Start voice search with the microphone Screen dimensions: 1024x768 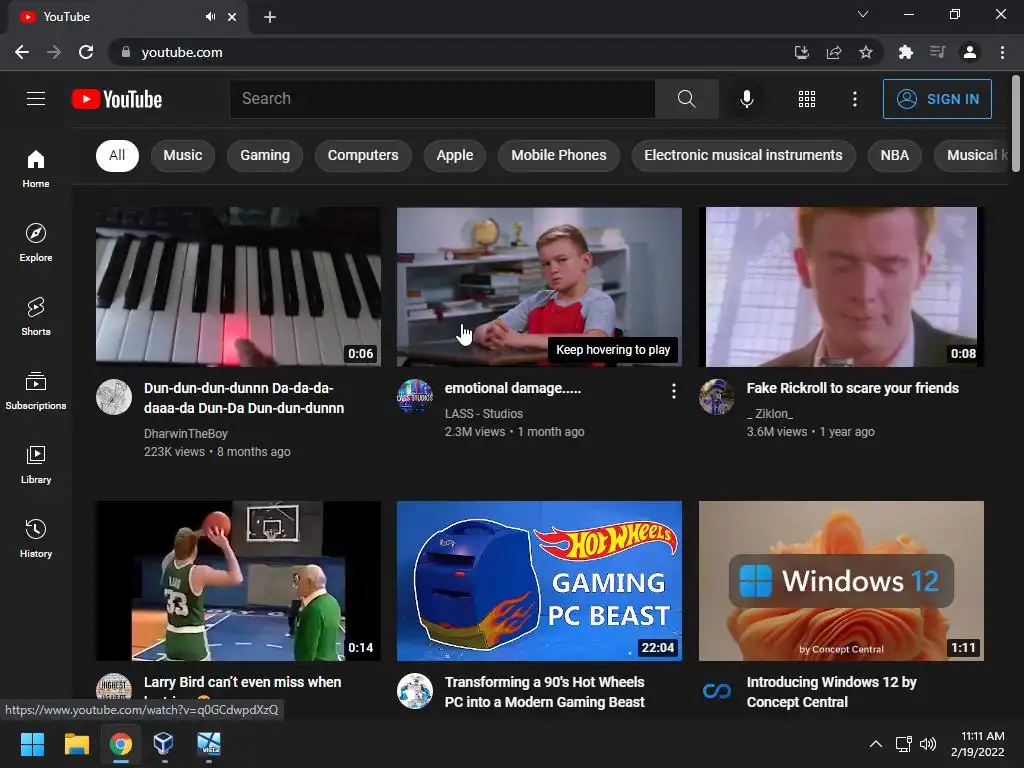[746, 99]
